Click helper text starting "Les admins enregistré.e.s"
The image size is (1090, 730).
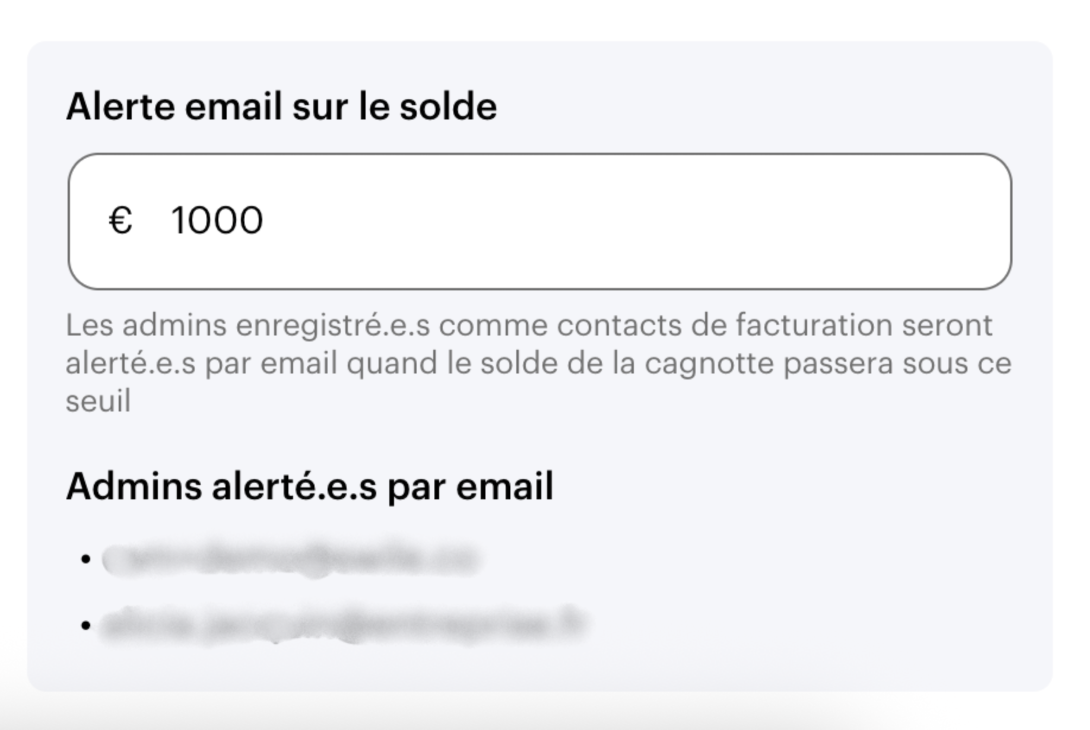point(250,326)
